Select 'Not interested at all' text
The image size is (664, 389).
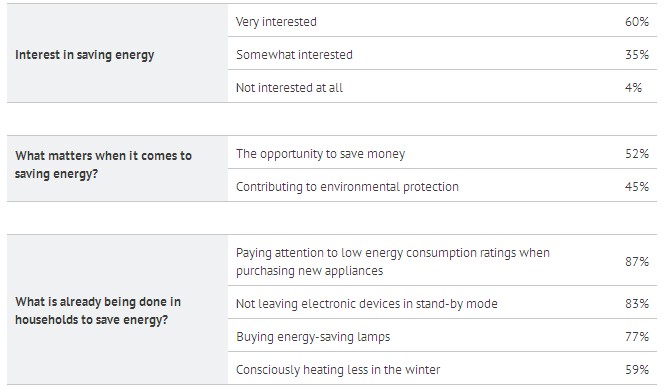(x=289, y=88)
